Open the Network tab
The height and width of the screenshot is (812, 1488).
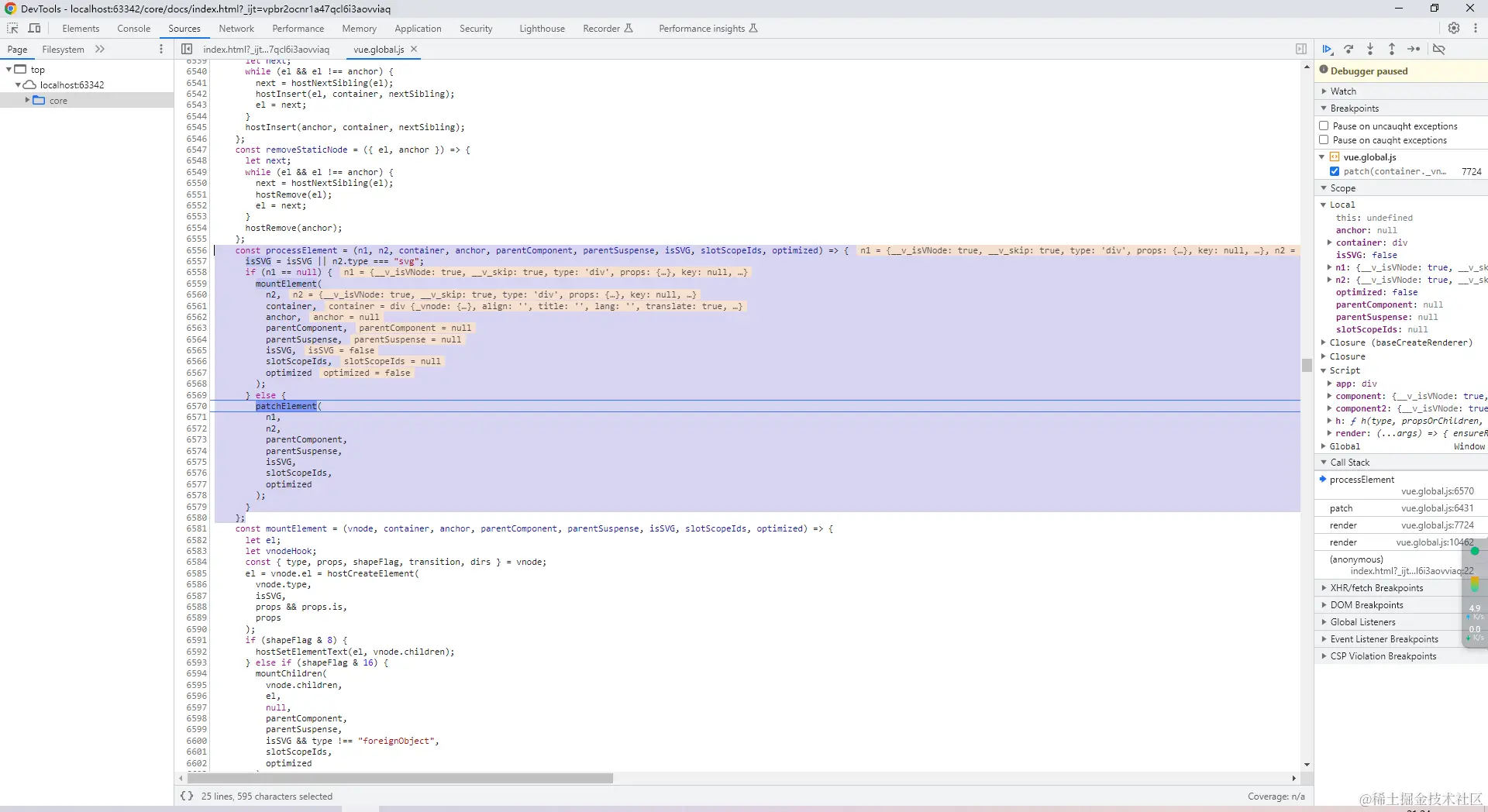pyautogui.click(x=236, y=29)
